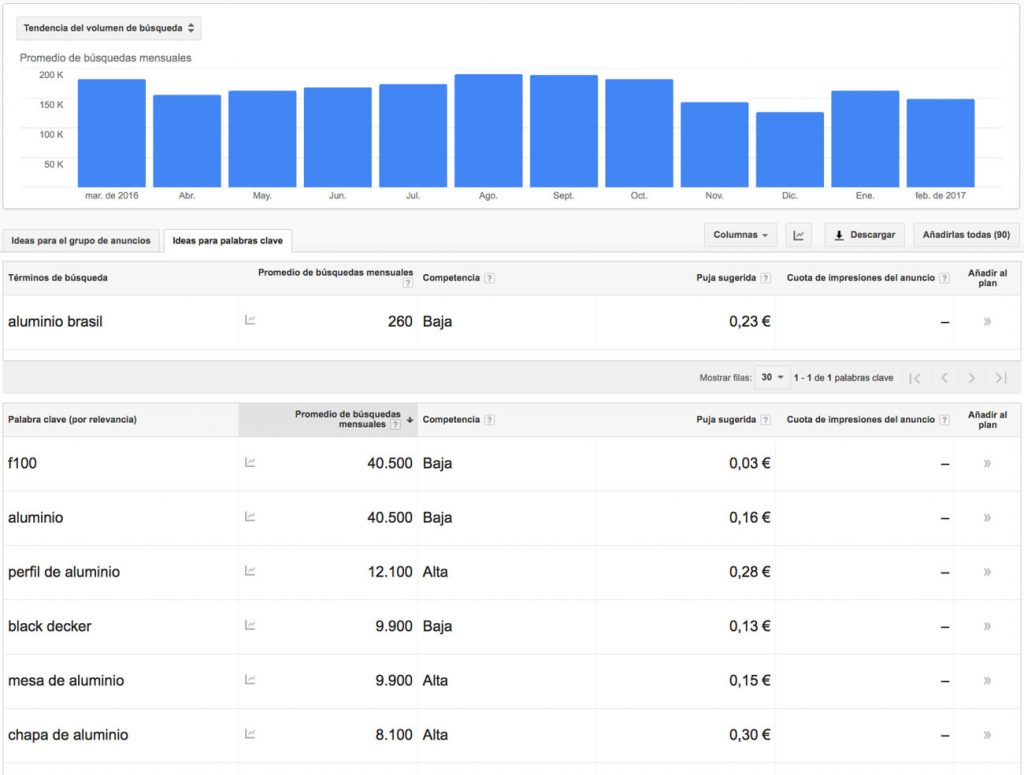Open the Tendencia del volumen de búsqueda dropdown
This screenshot has height=775, width=1024.
[x=111, y=28]
